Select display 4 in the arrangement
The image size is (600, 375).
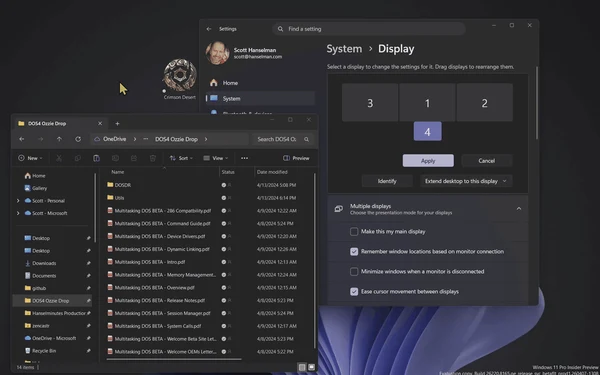(x=427, y=132)
